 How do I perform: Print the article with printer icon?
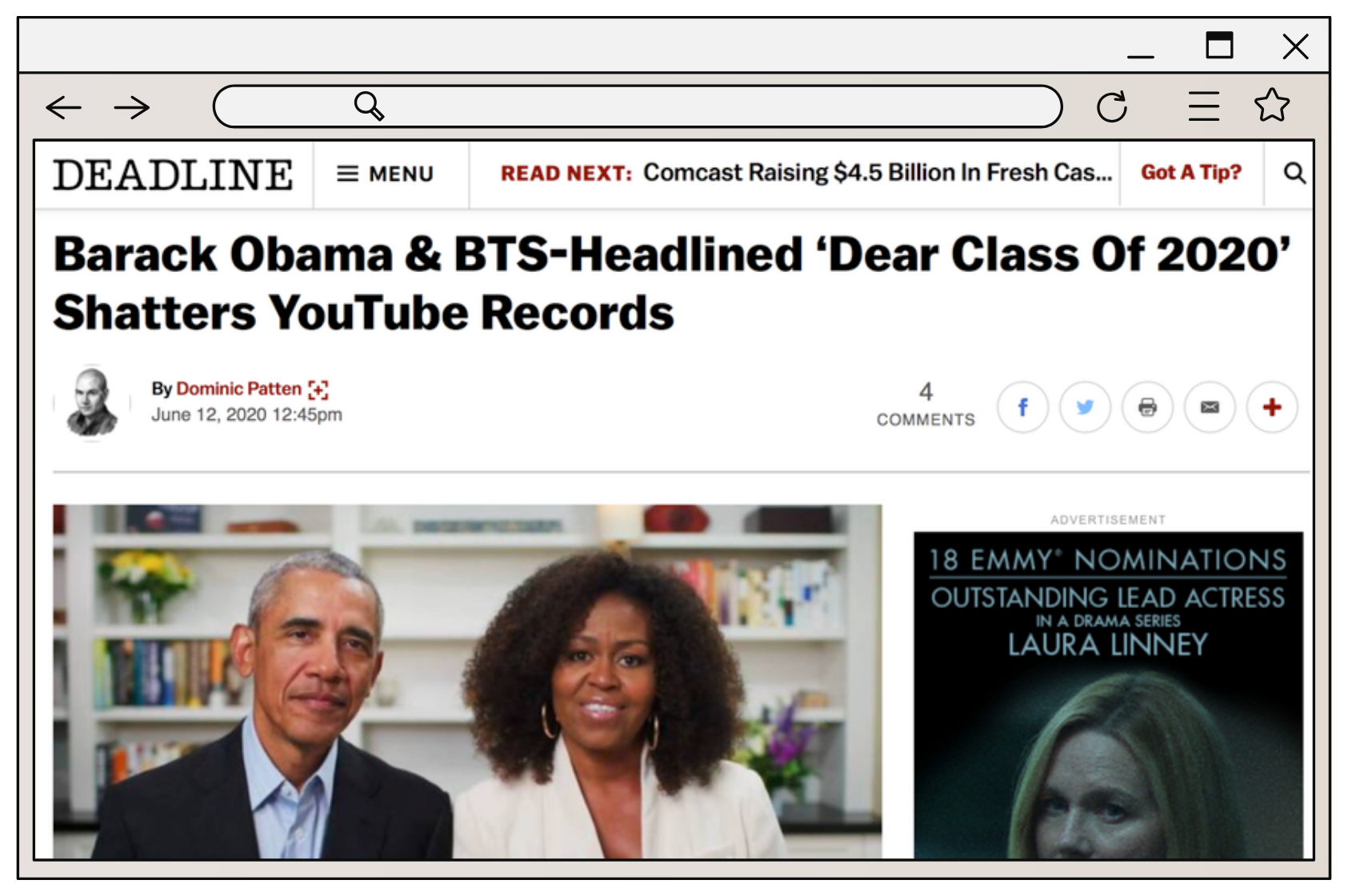click(1147, 407)
